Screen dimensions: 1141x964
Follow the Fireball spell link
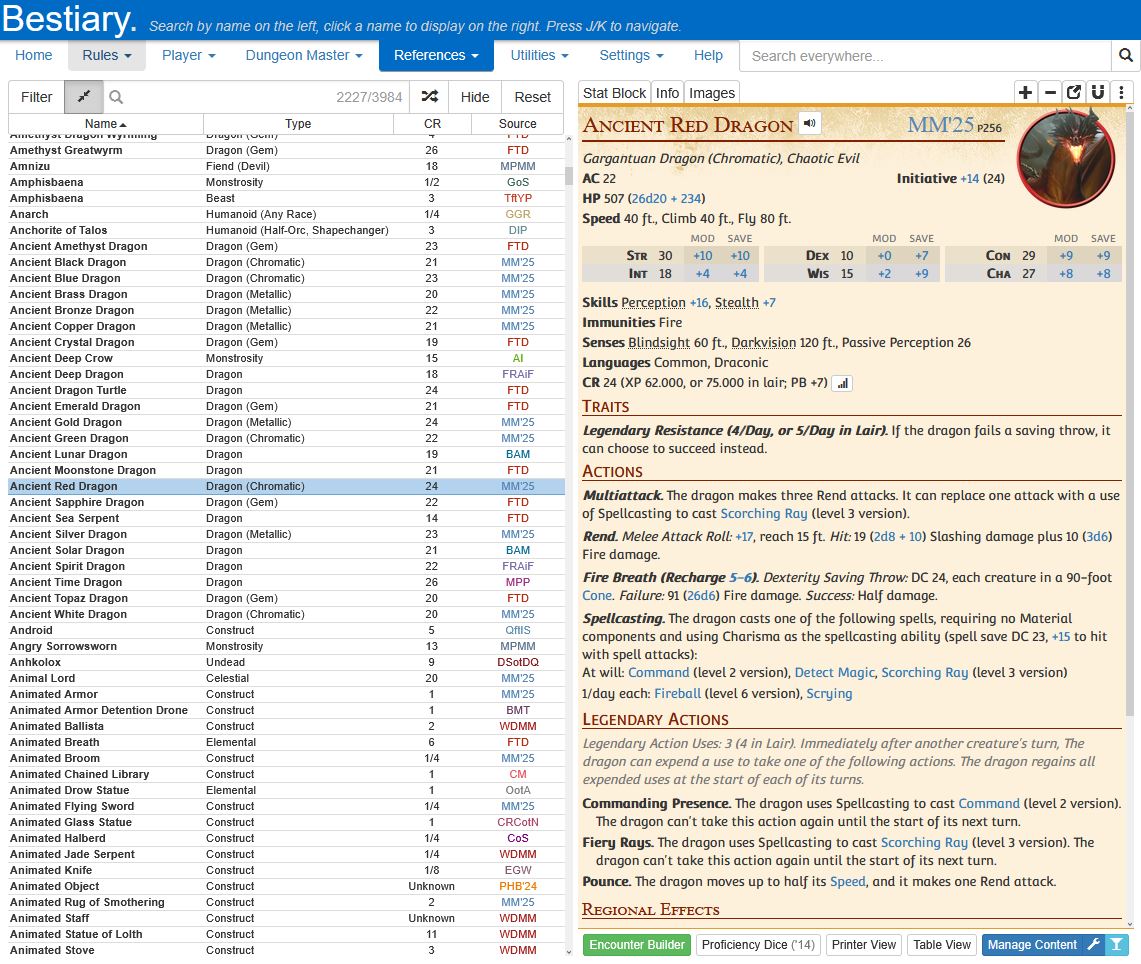tap(678, 693)
